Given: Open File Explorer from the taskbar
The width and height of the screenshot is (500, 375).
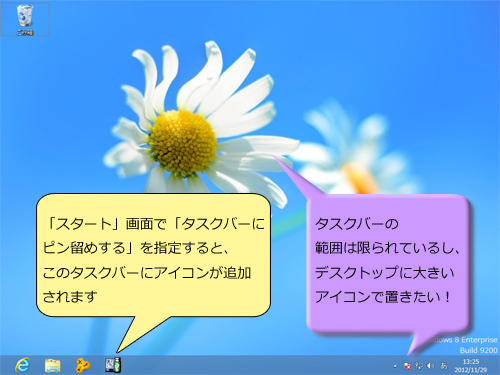Looking at the screenshot, I should (52, 365).
